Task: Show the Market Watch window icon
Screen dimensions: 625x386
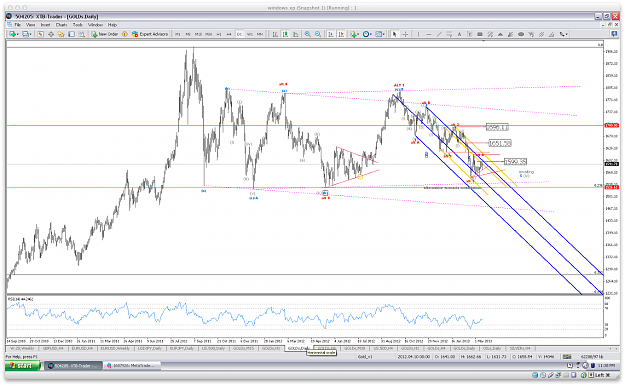Action: pos(40,34)
